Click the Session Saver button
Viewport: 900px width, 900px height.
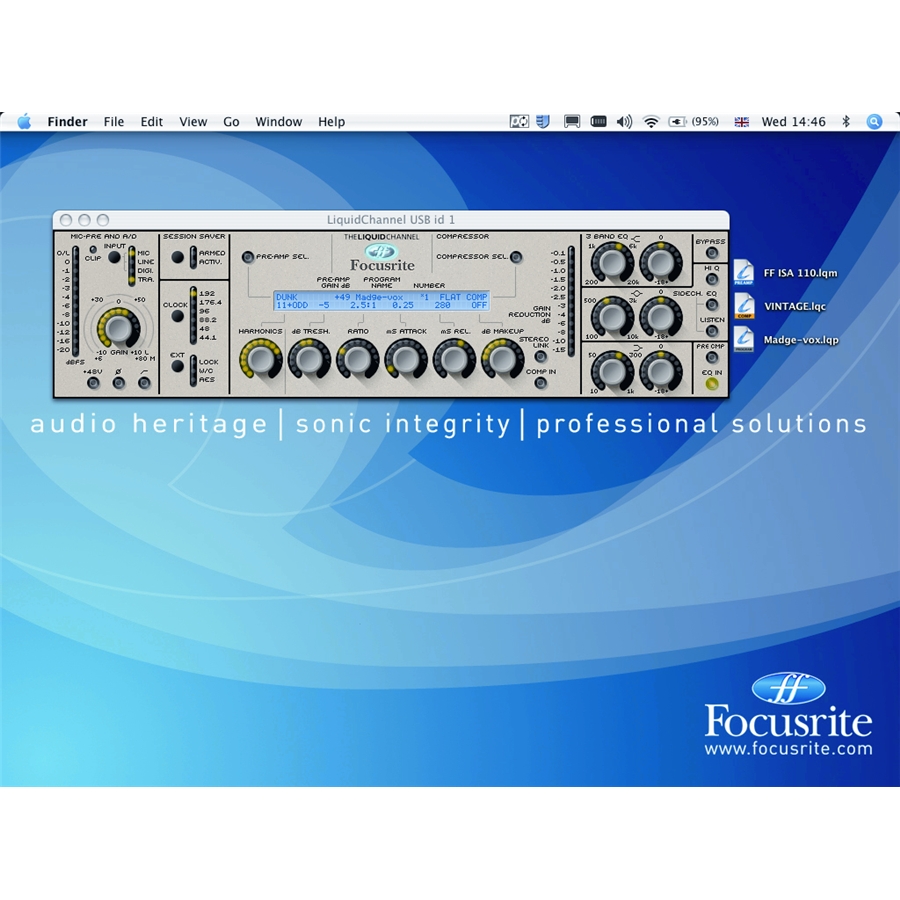tap(177, 257)
